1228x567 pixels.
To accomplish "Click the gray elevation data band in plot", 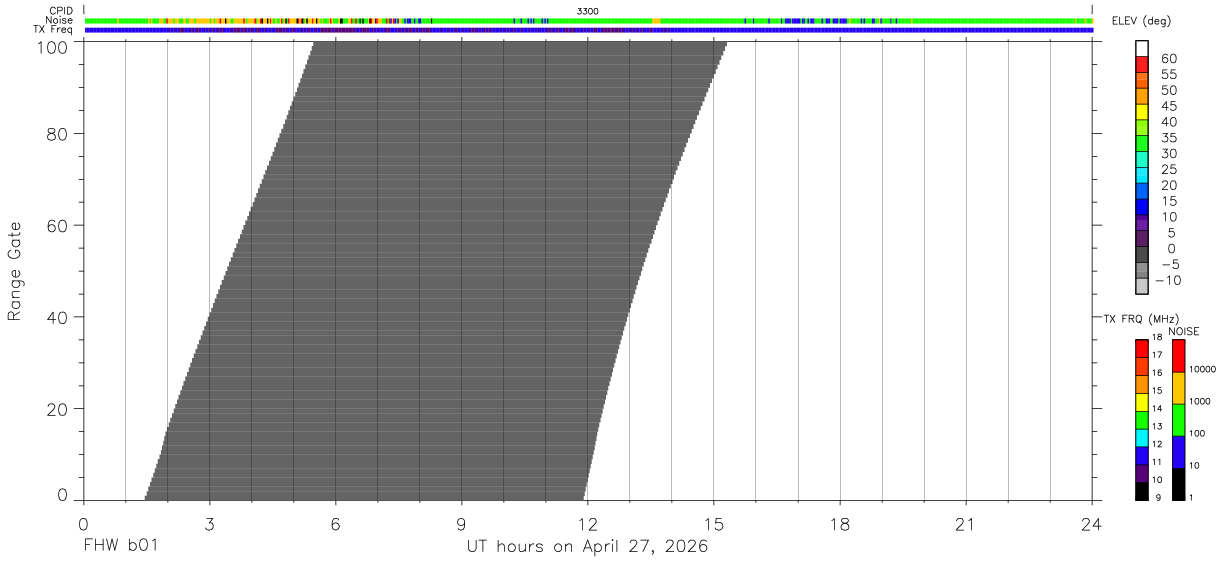I will tap(435, 271).
